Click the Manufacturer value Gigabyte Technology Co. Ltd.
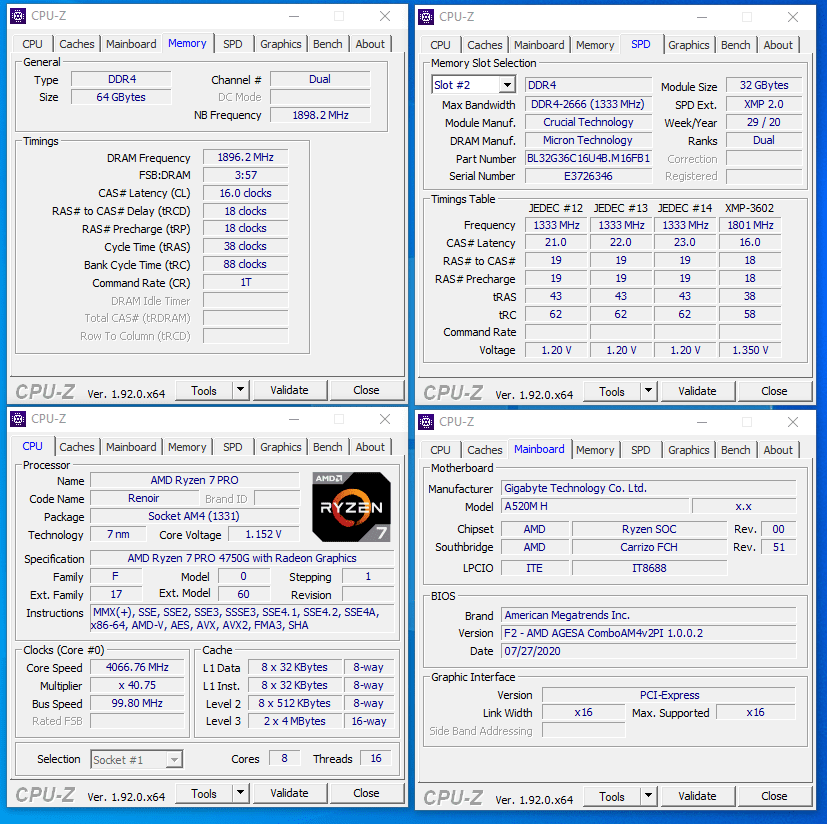The height and width of the screenshot is (824, 827). [x=649, y=488]
